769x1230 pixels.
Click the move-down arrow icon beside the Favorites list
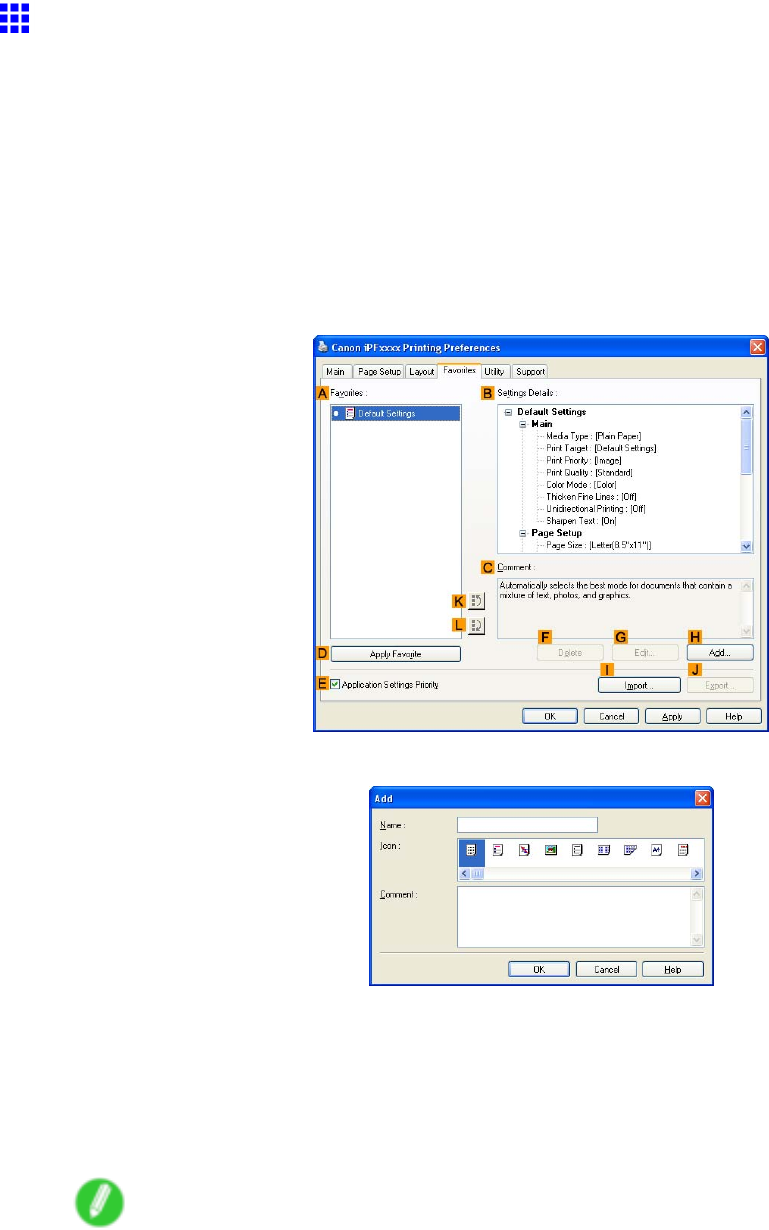click(x=478, y=625)
